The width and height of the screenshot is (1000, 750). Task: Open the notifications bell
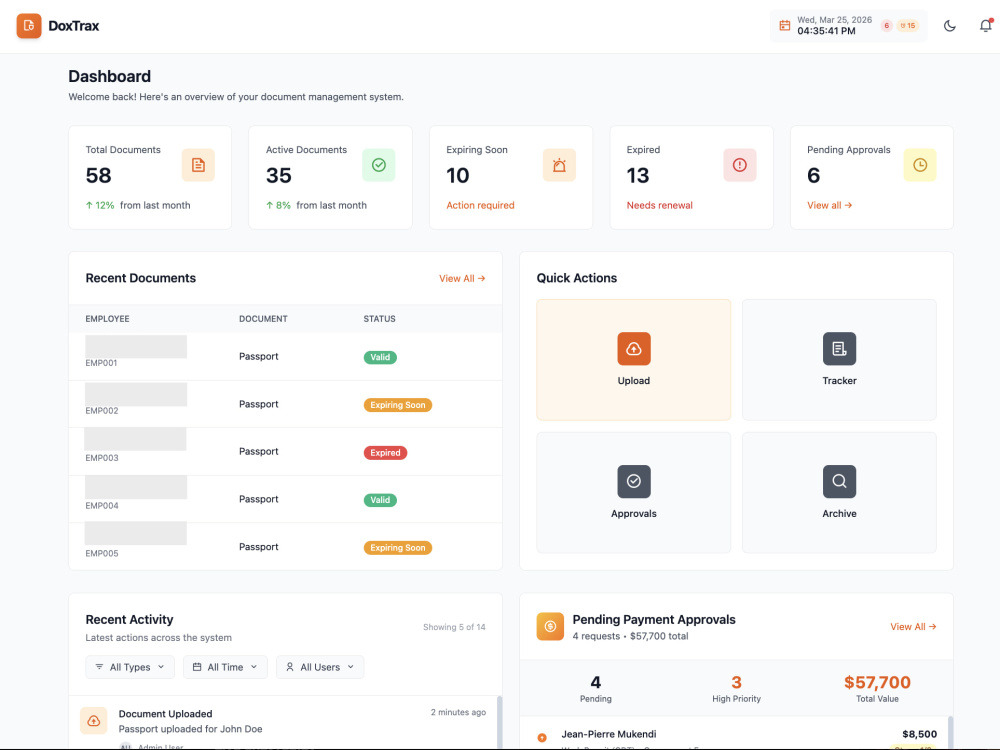[985, 26]
